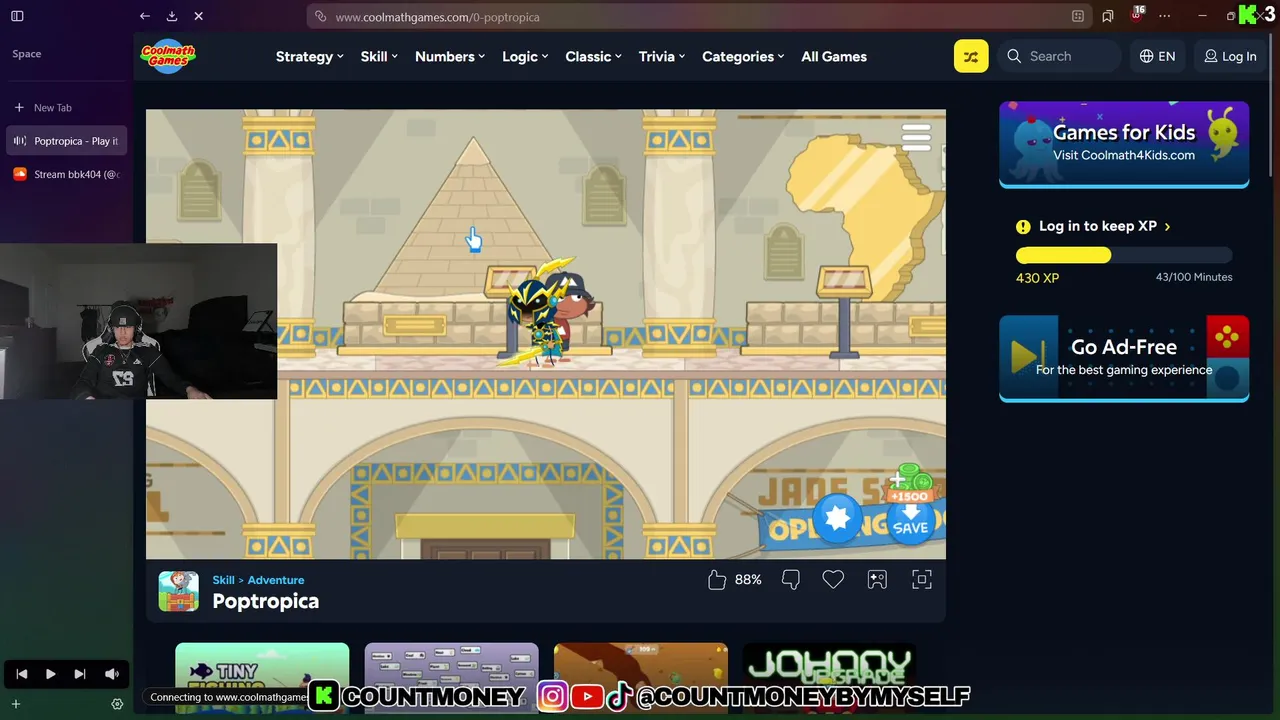Play media in the sidebar player

[50, 674]
